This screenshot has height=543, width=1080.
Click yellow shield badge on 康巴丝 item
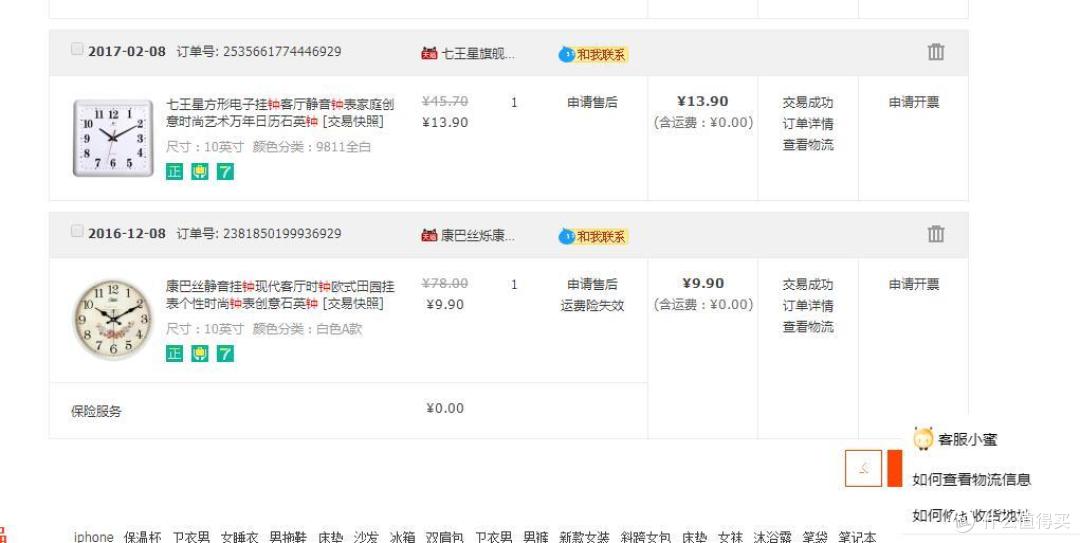coord(200,353)
